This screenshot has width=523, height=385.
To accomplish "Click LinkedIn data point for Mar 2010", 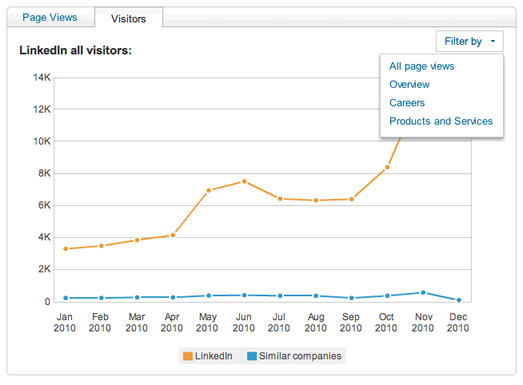I will click(137, 240).
